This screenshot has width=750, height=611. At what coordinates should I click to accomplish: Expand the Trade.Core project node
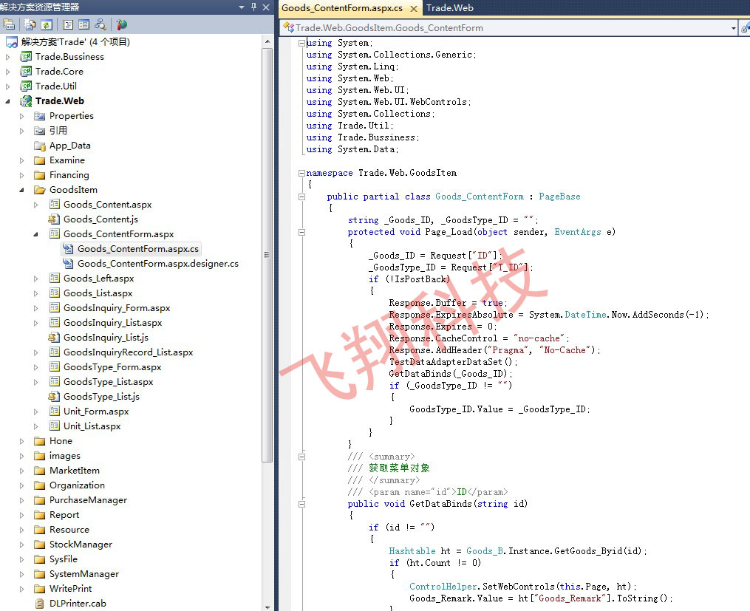click(x=8, y=72)
